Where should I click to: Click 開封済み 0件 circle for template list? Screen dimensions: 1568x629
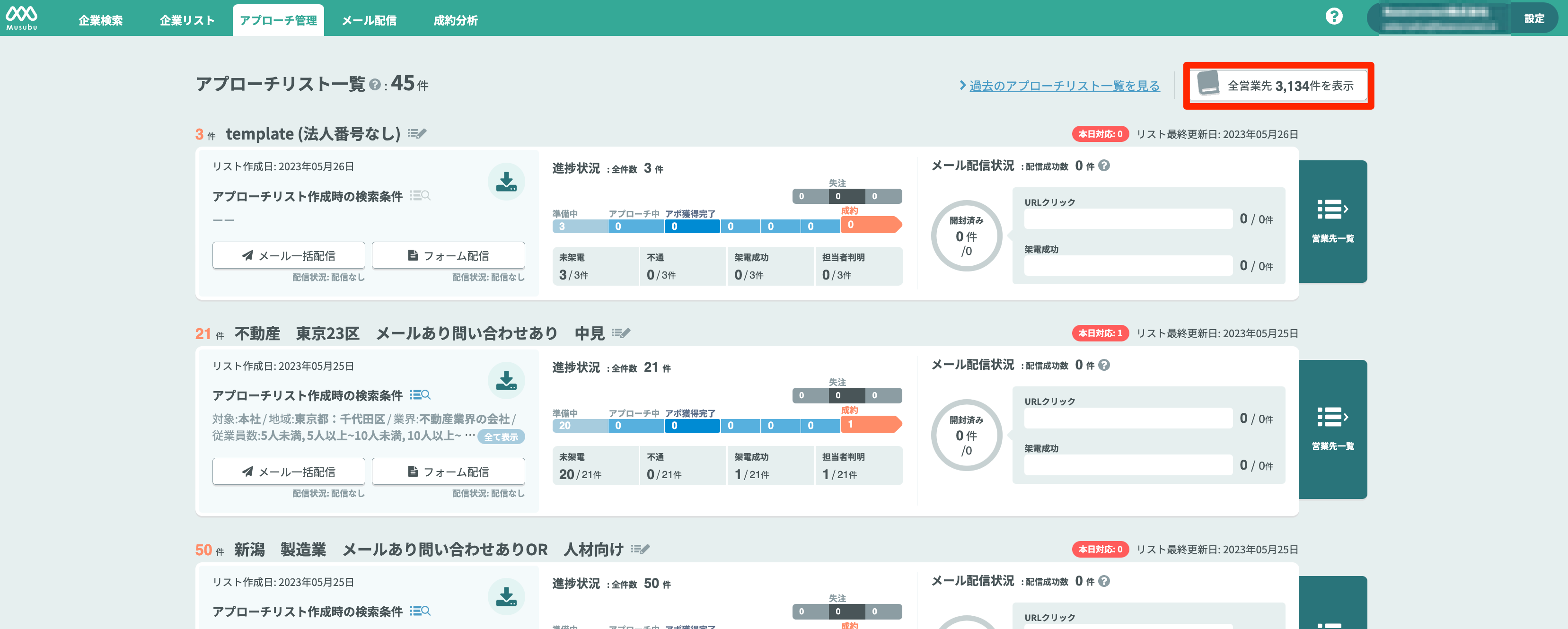click(966, 236)
